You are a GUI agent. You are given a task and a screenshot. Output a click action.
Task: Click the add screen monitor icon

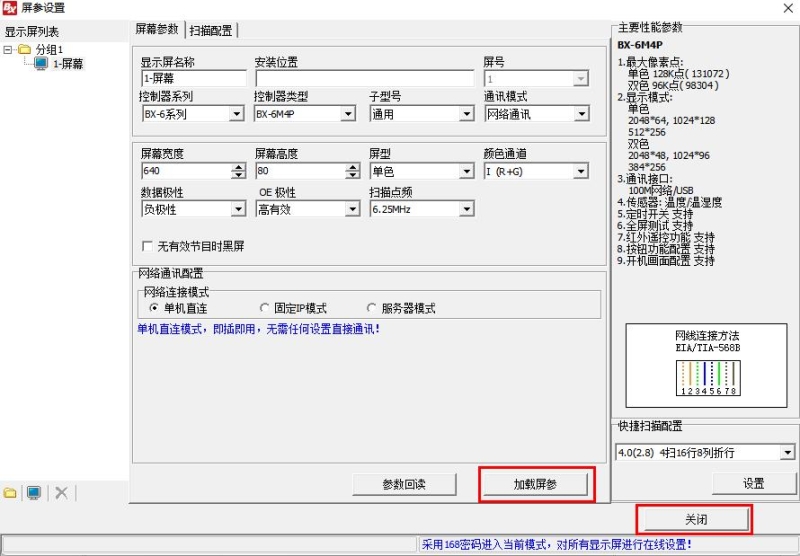[x=34, y=493]
